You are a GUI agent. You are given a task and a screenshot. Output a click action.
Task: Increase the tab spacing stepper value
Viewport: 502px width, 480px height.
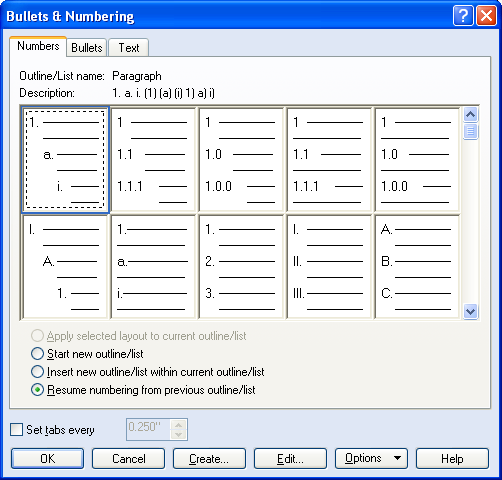(179, 425)
